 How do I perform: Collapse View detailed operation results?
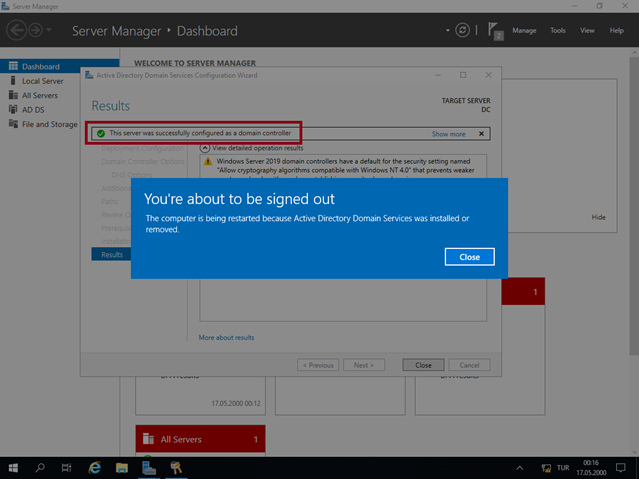coord(205,148)
